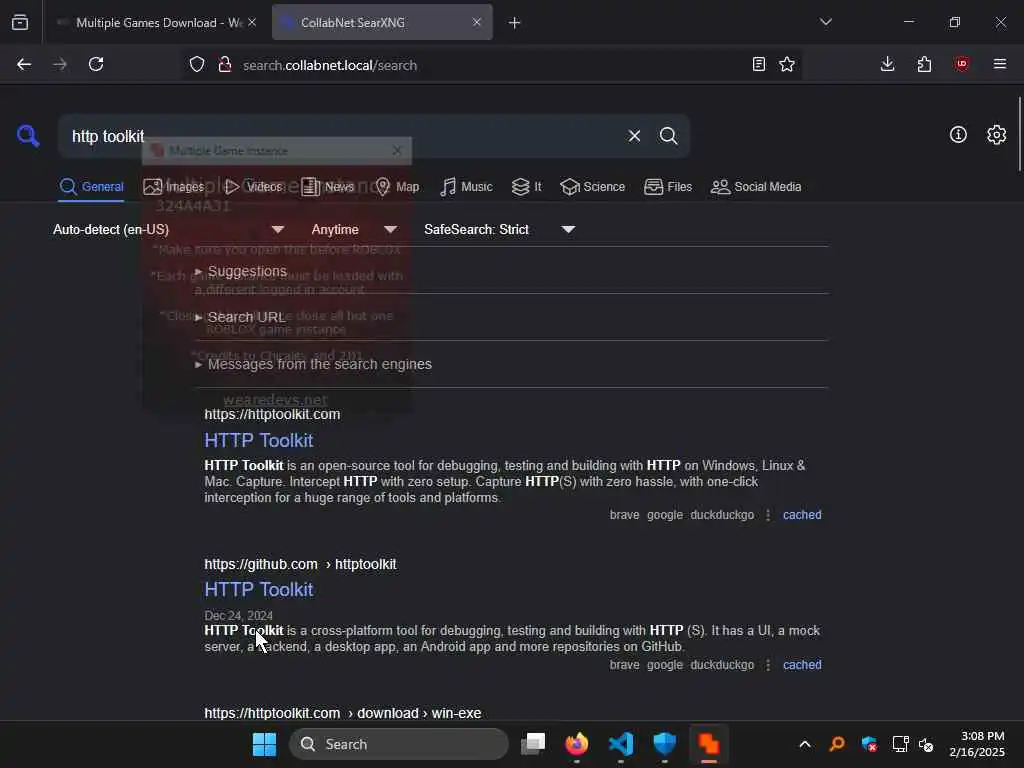Close the Multiple Games Download tab
The image size is (1024, 768).
(x=252, y=22)
